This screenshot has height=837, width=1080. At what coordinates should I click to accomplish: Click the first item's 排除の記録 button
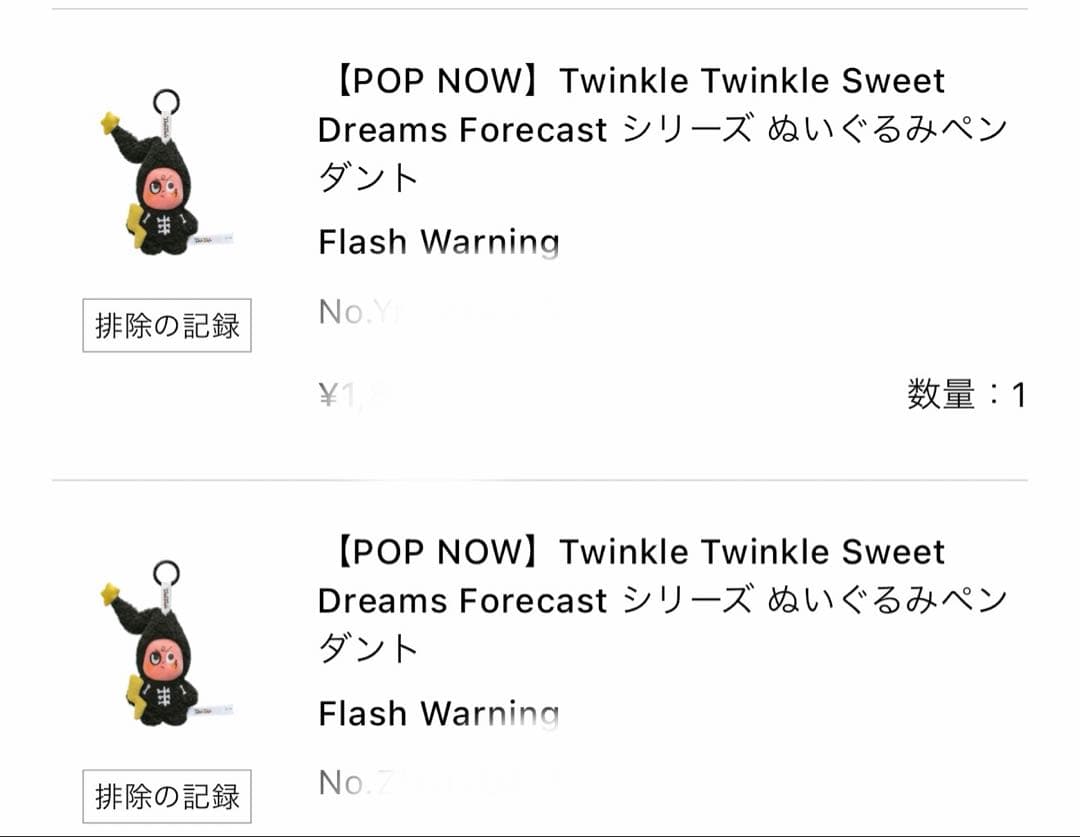click(167, 325)
